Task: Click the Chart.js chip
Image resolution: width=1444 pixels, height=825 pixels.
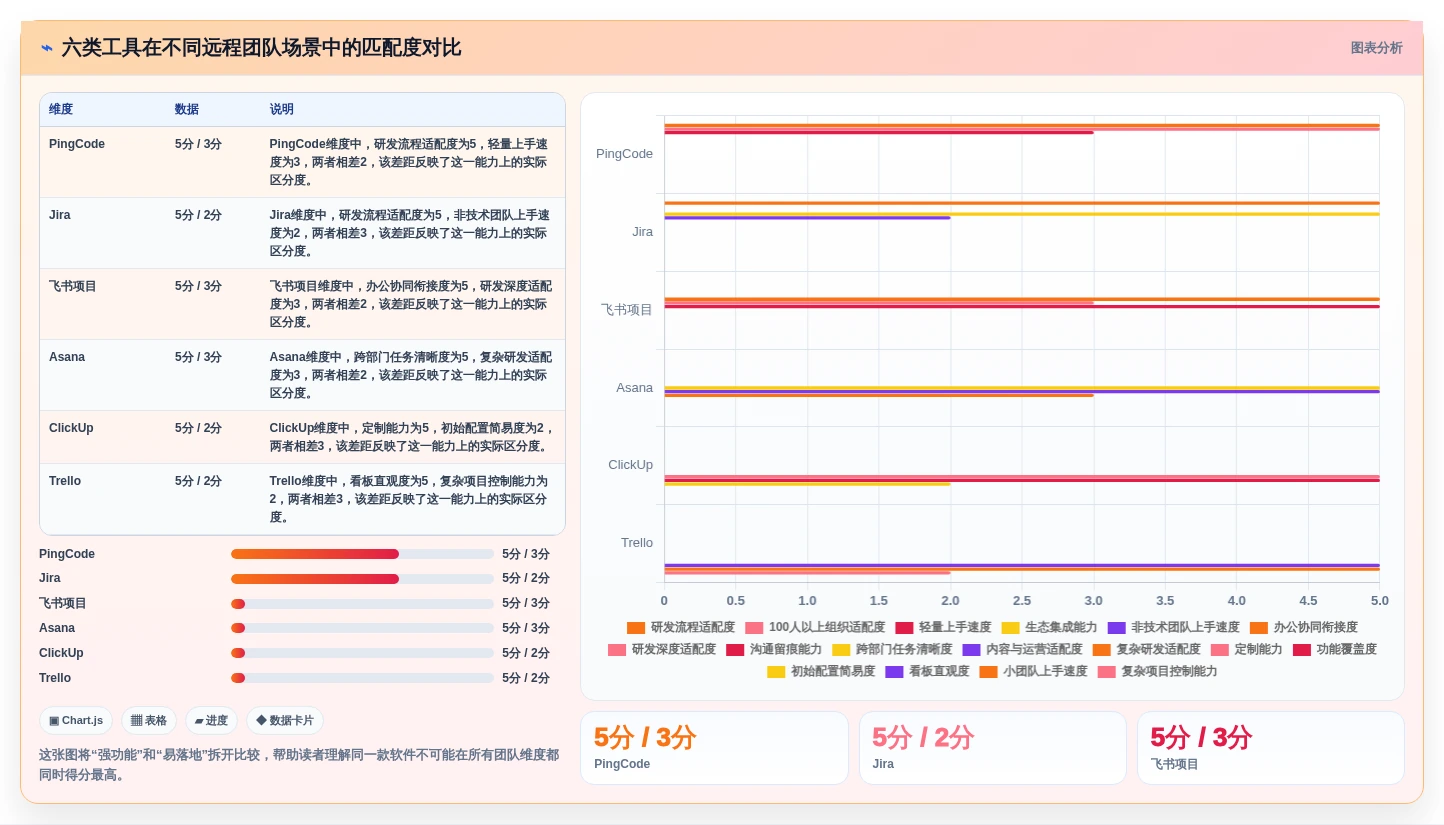Action: pos(76,720)
